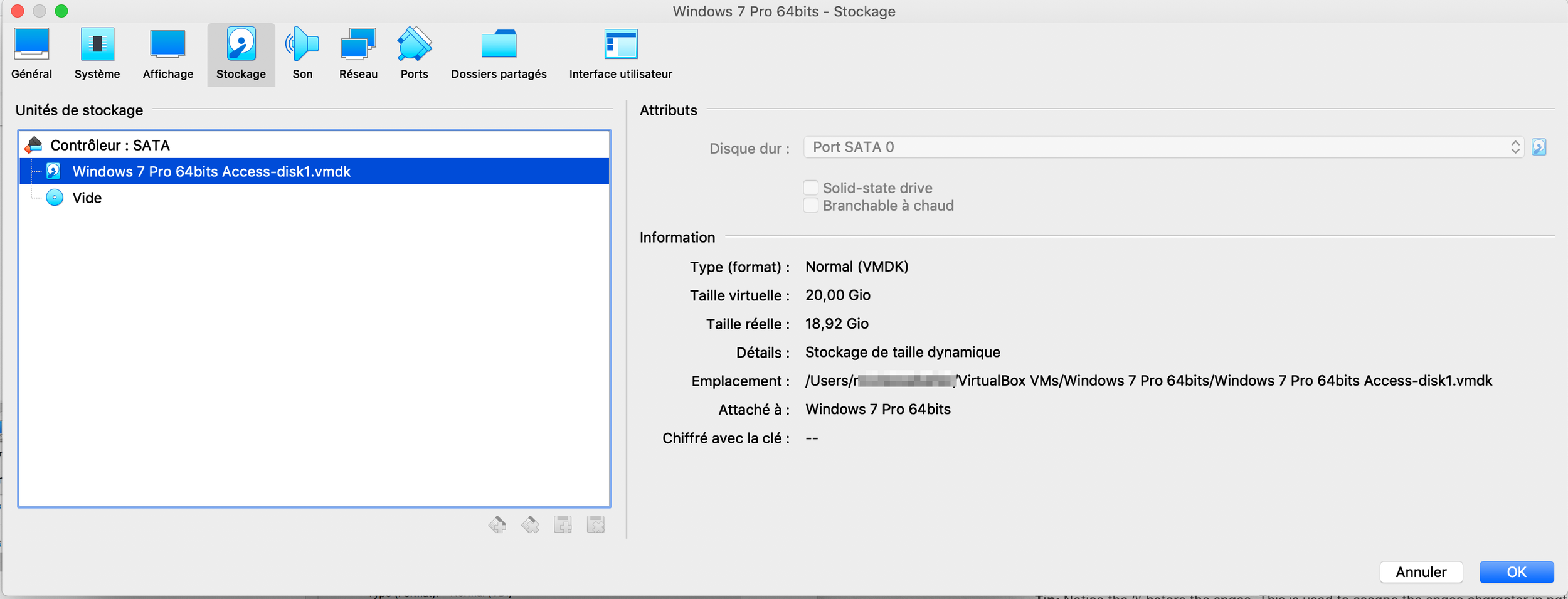Click the add controller icon below the list
This screenshot has height=599, width=1568.
(497, 524)
